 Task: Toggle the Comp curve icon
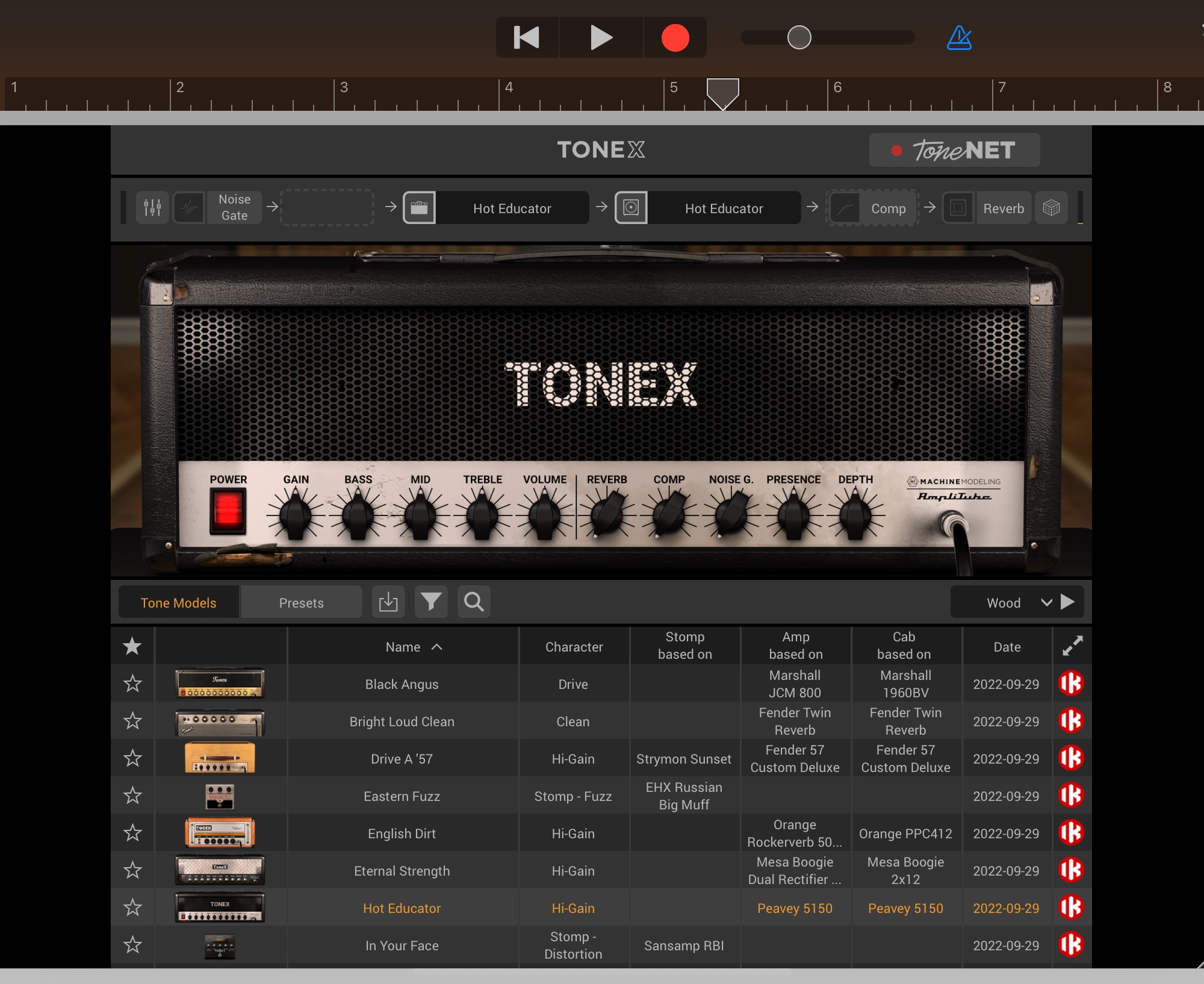tap(845, 208)
